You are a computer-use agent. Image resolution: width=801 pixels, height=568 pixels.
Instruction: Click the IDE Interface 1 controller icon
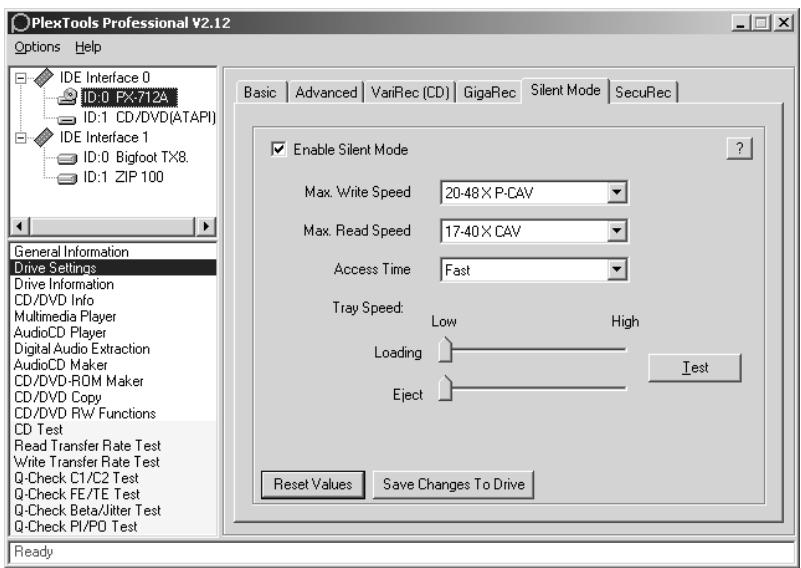(44, 137)
